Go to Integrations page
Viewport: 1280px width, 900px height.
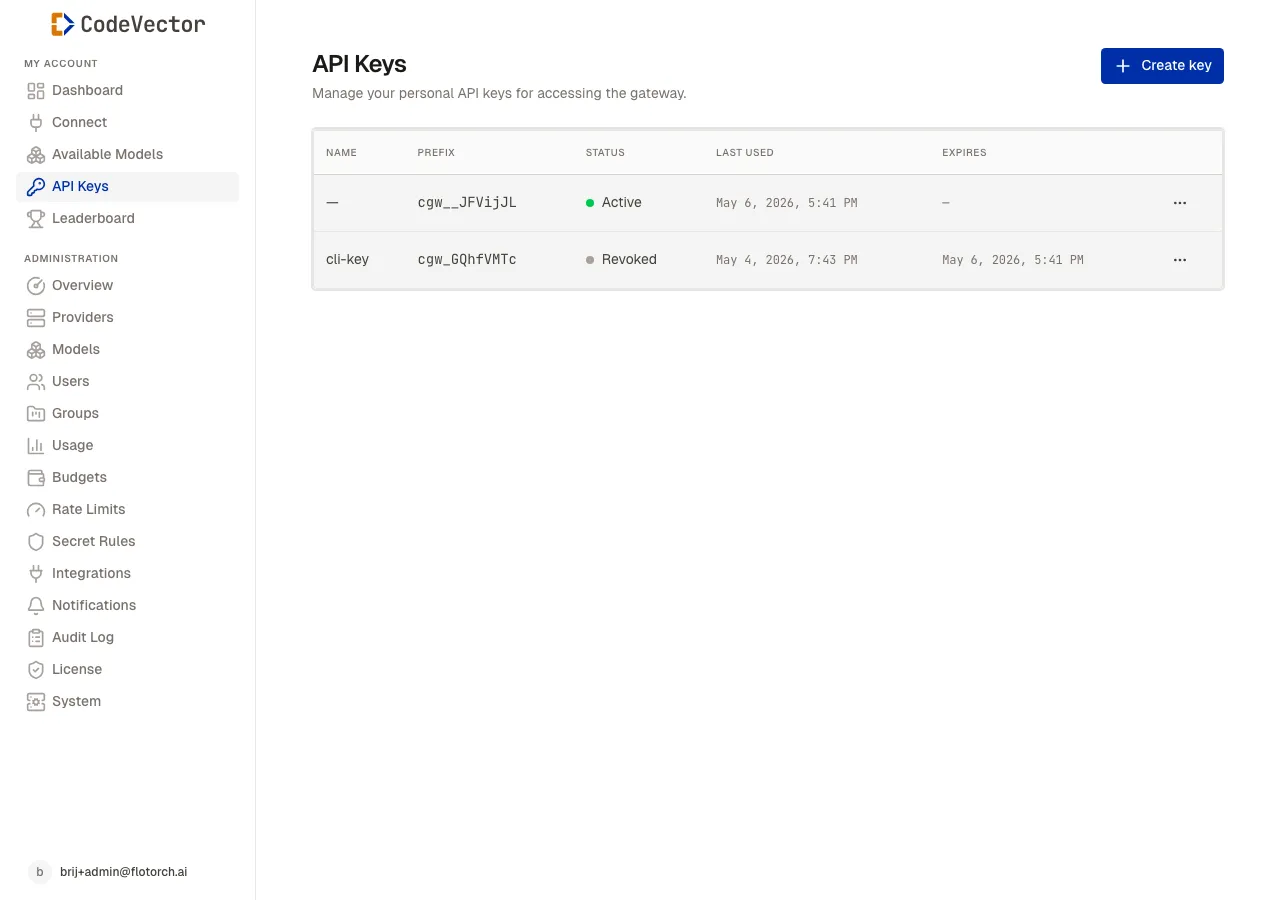128,574
